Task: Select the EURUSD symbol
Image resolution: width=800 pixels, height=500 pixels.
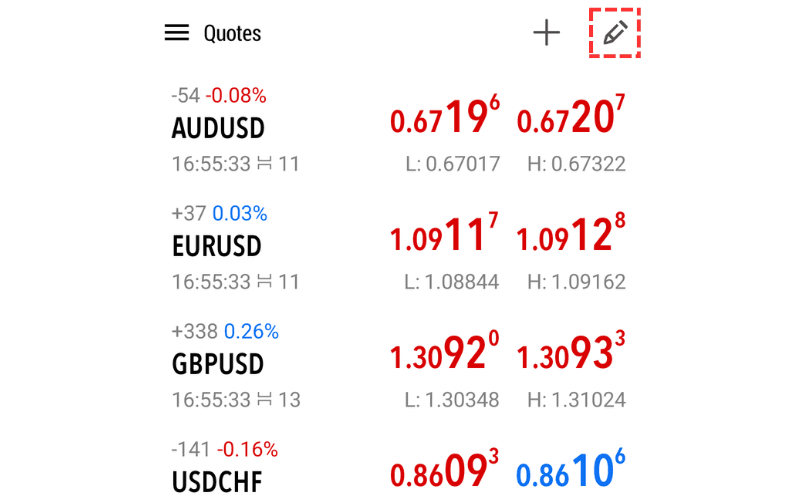Action: [x=216, y=246]
